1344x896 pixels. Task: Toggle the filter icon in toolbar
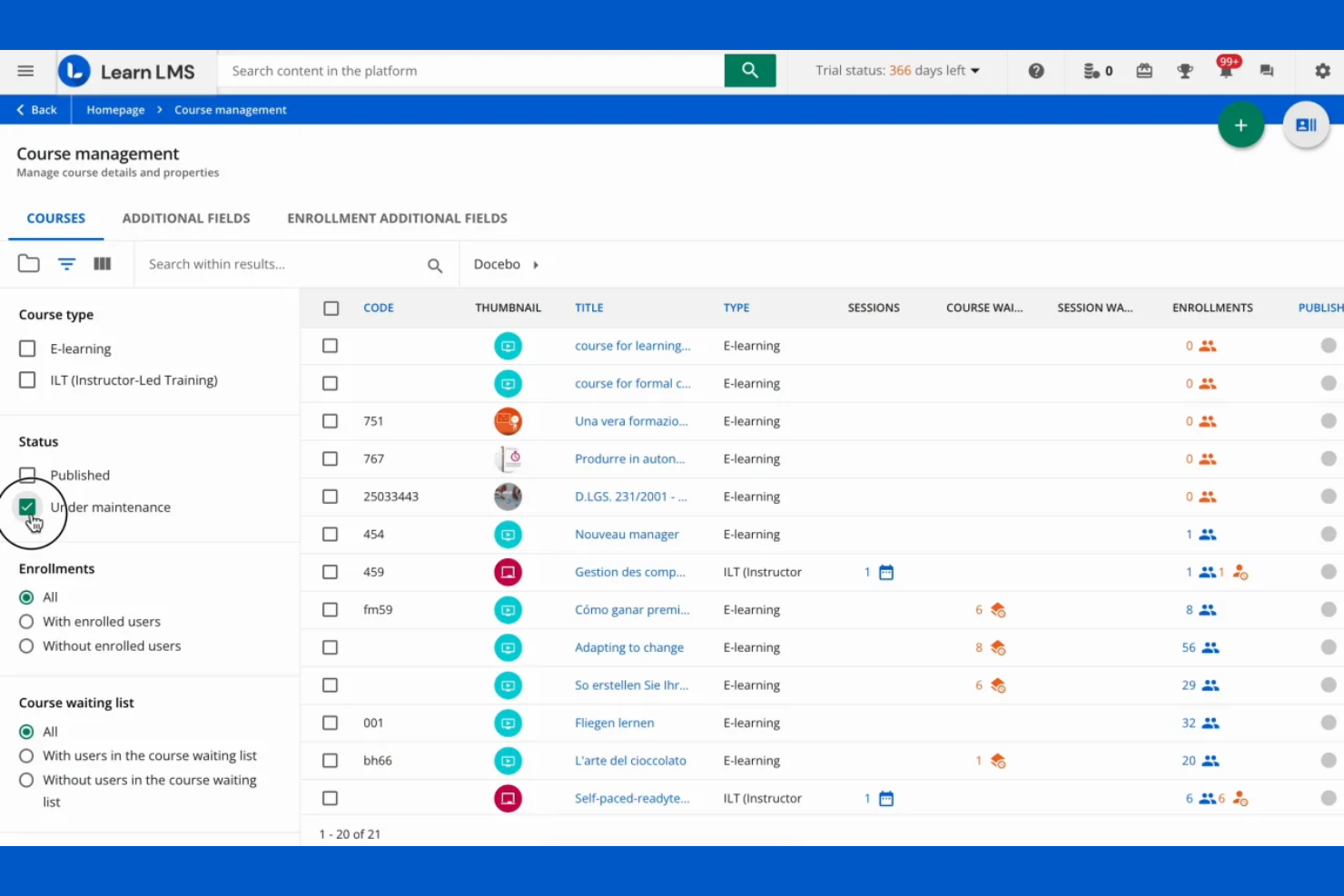click(x=66, y=264)
